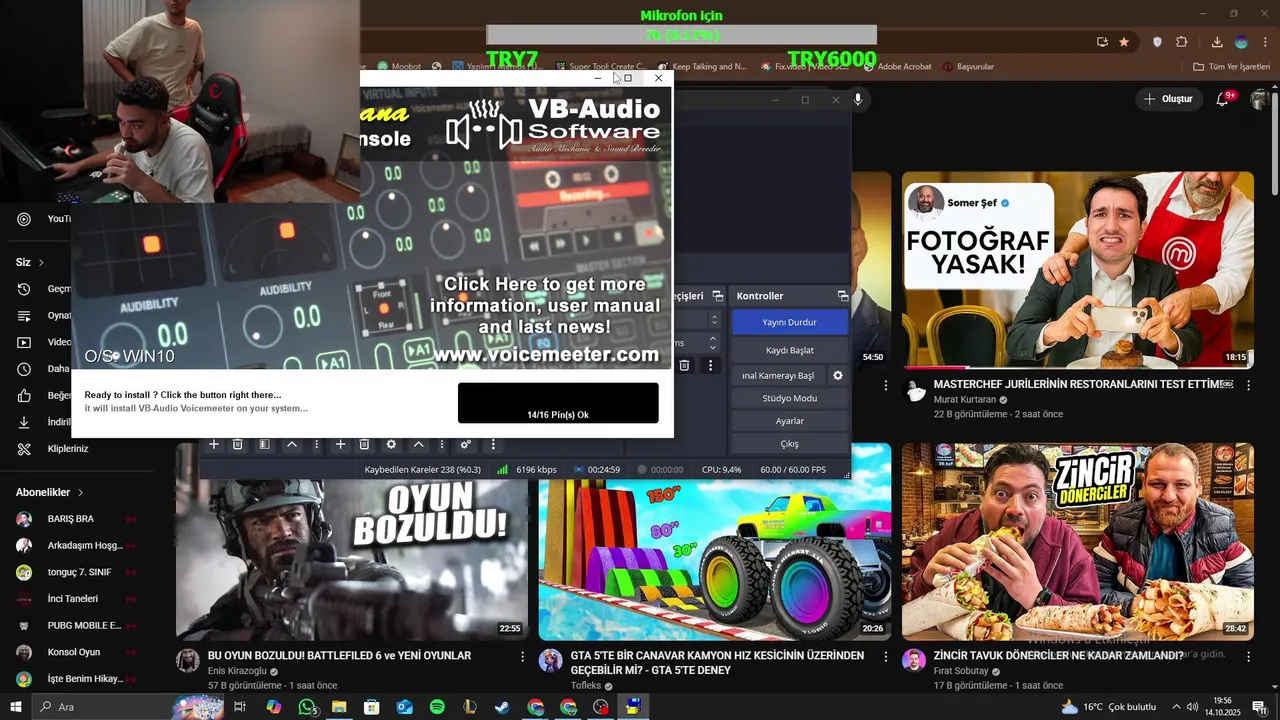Click the YouTube 'Oluştur' create button
This screenshot has height=720, width=1280.
coord(1169,99)
